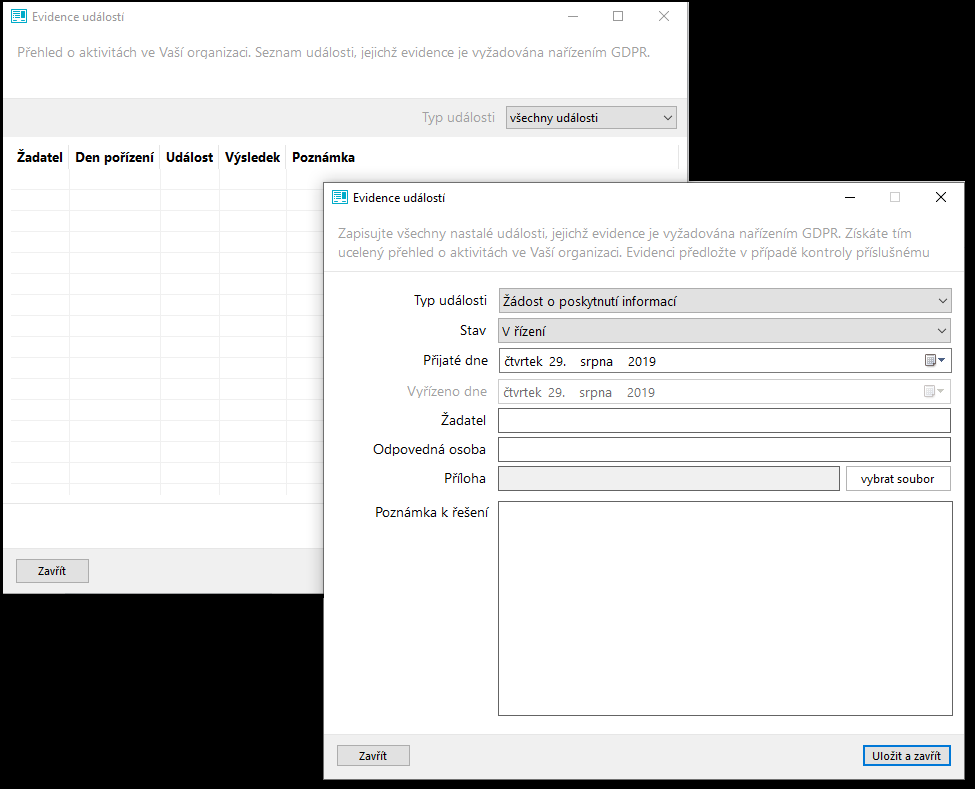Image resolution: width=975 pixels, height=789 pixels.
Task: Click the Poznámka k řešení text area
Action: click(x=725, y=609)
